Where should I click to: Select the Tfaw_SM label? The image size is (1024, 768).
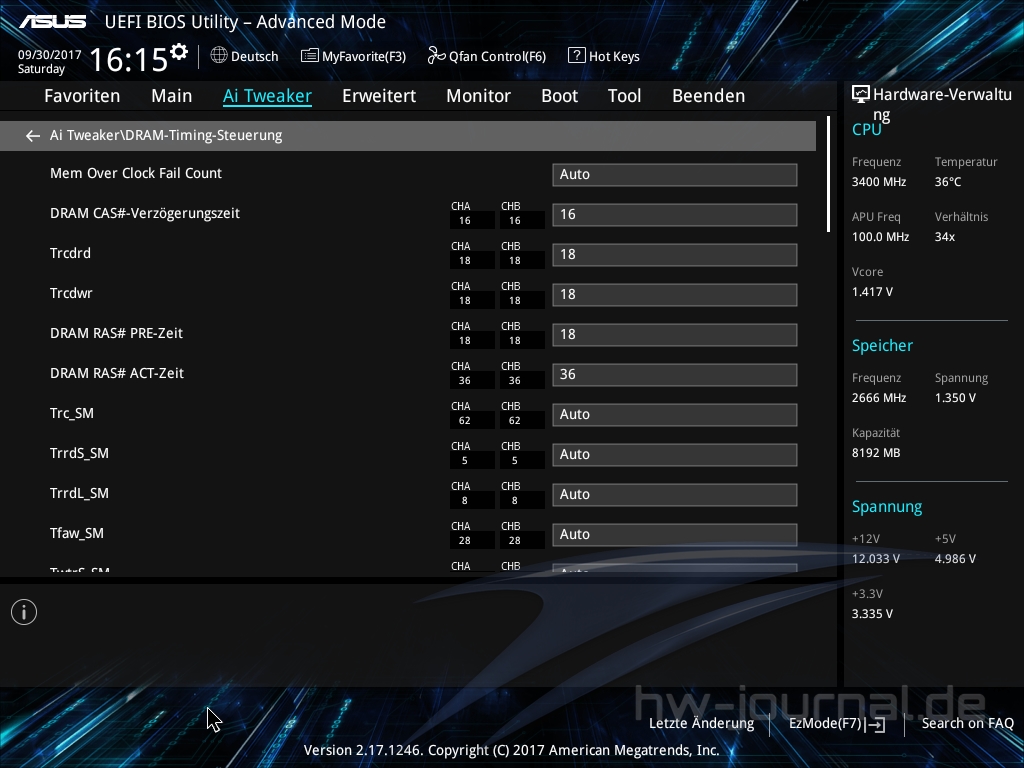click(76, 534)
